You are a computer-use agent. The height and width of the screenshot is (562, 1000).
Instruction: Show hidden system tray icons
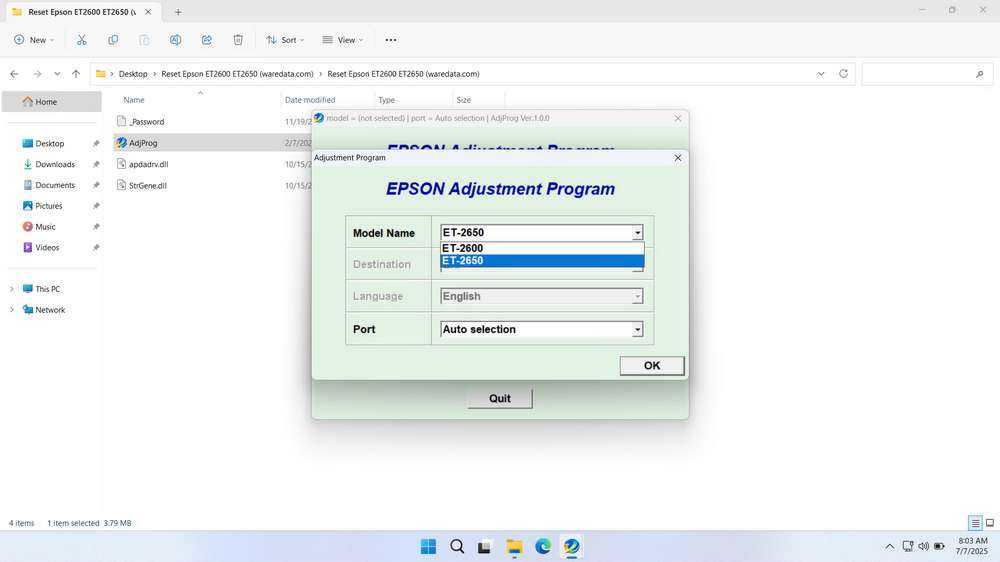(890, 547)
